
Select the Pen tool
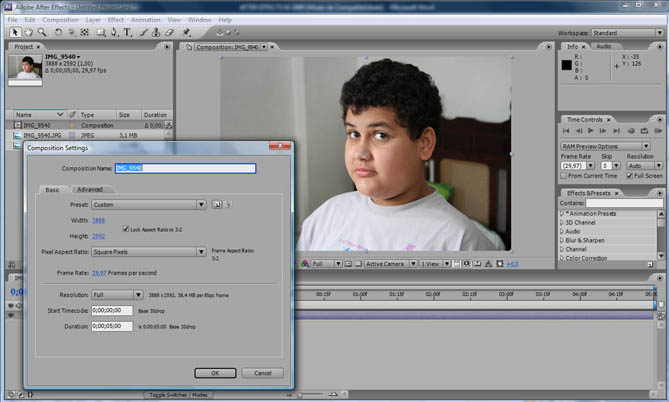112,31
